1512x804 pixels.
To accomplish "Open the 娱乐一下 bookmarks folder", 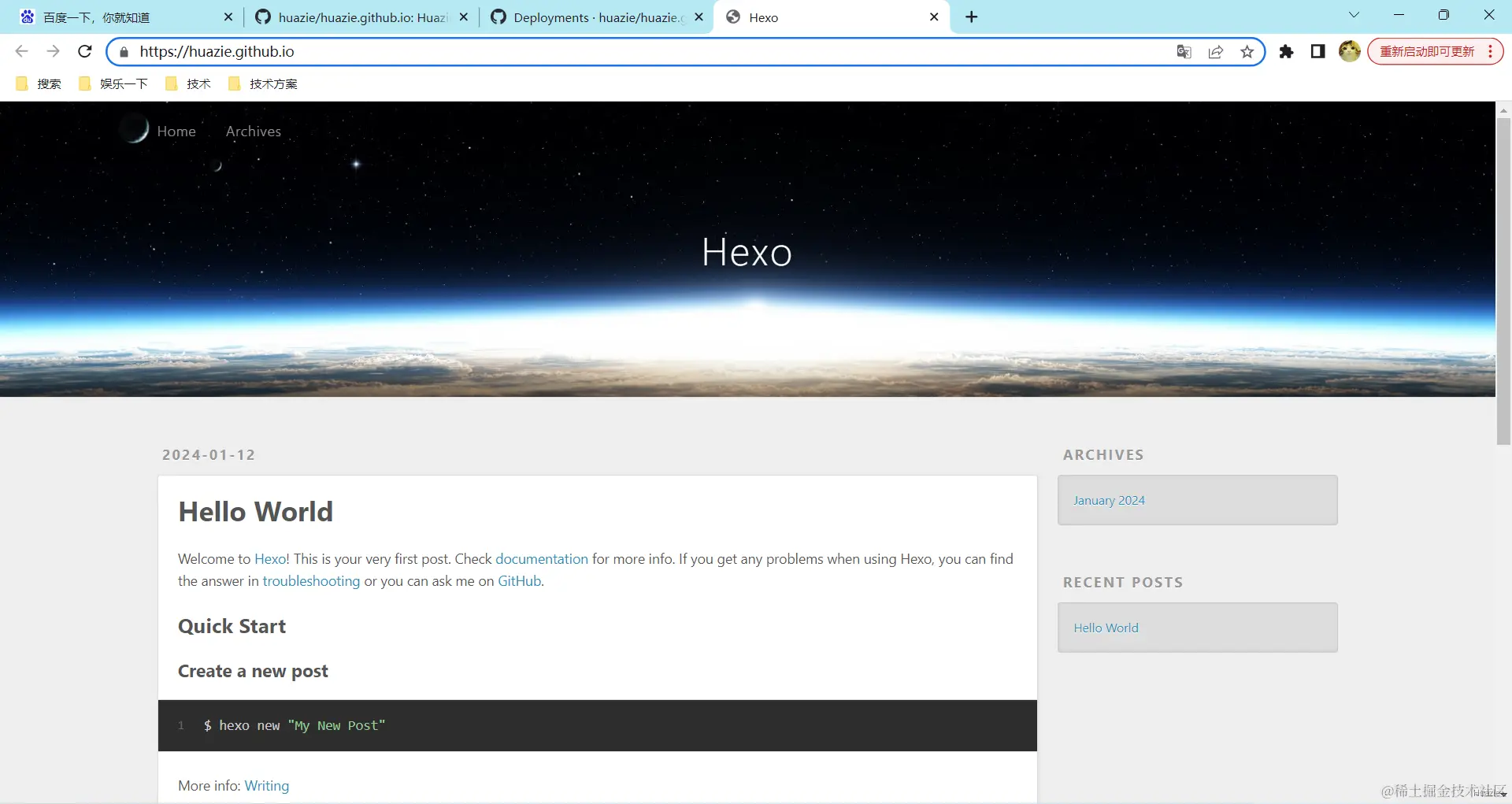I will [113, 83].
